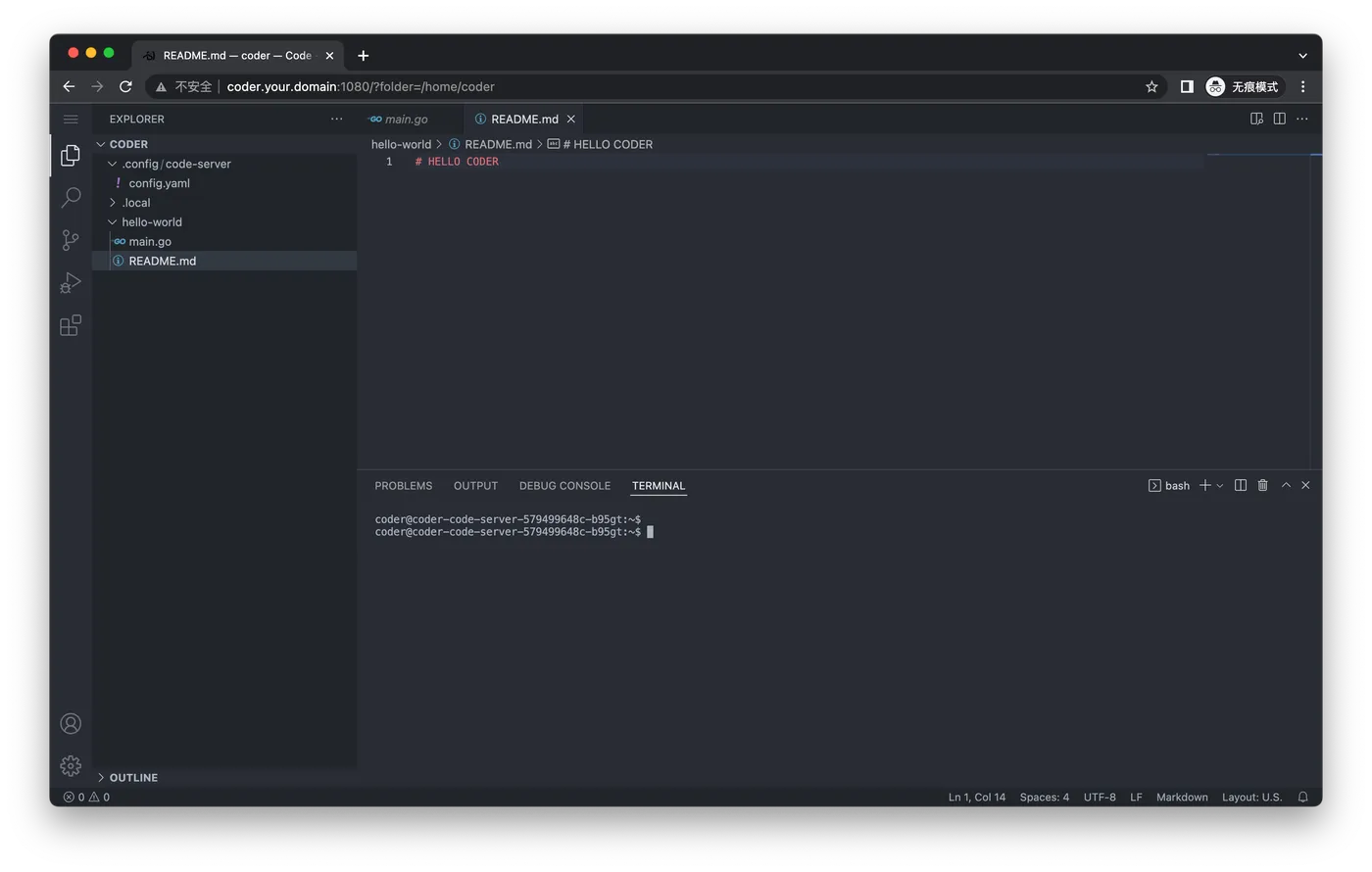Viewport: 1372px width, 872px height.
Task: Open terminal launch profile dropdown arrow
Action: [x=1220, y=486]
